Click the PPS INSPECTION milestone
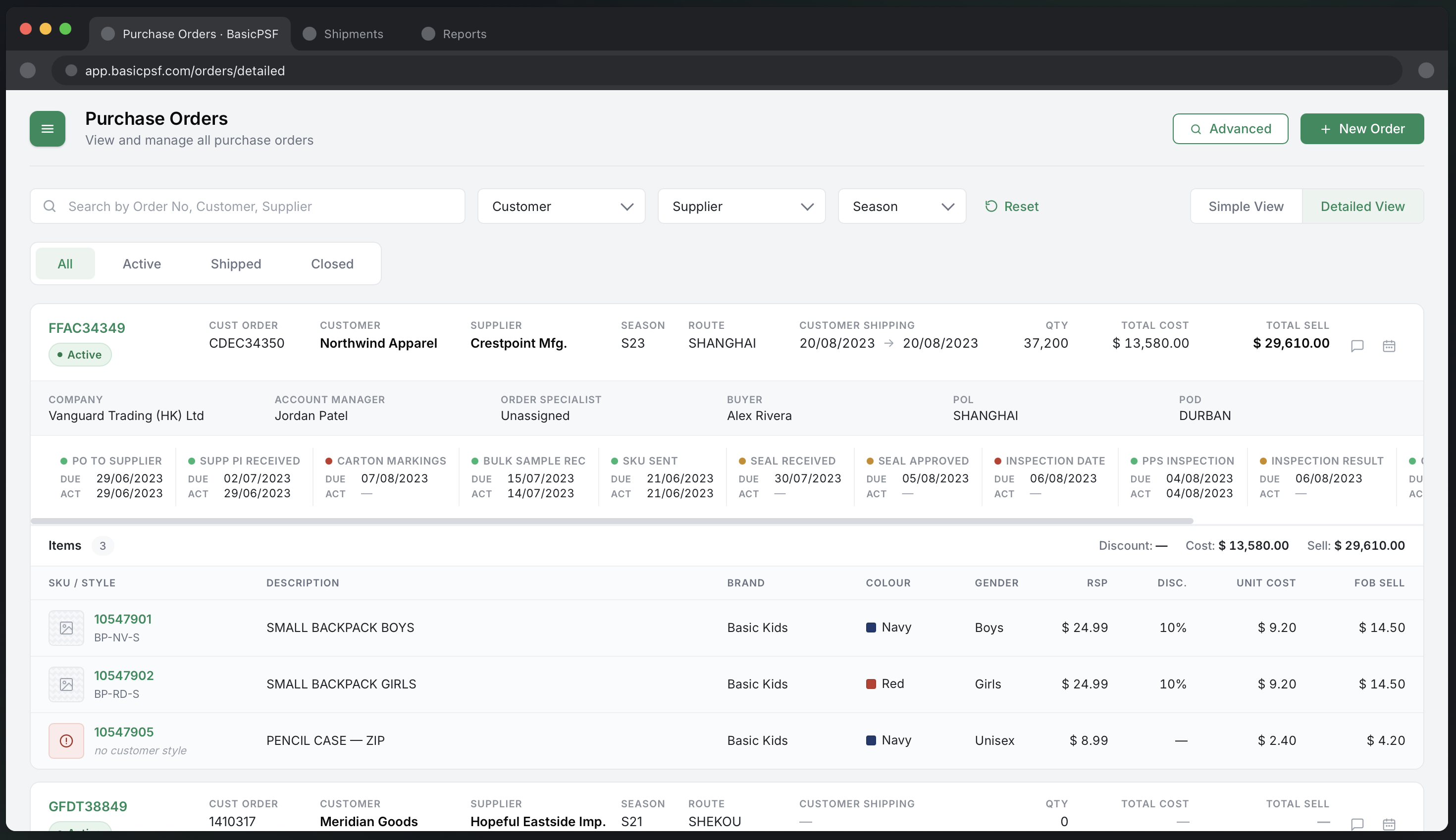1456x840 pixels. (1183, 477)
